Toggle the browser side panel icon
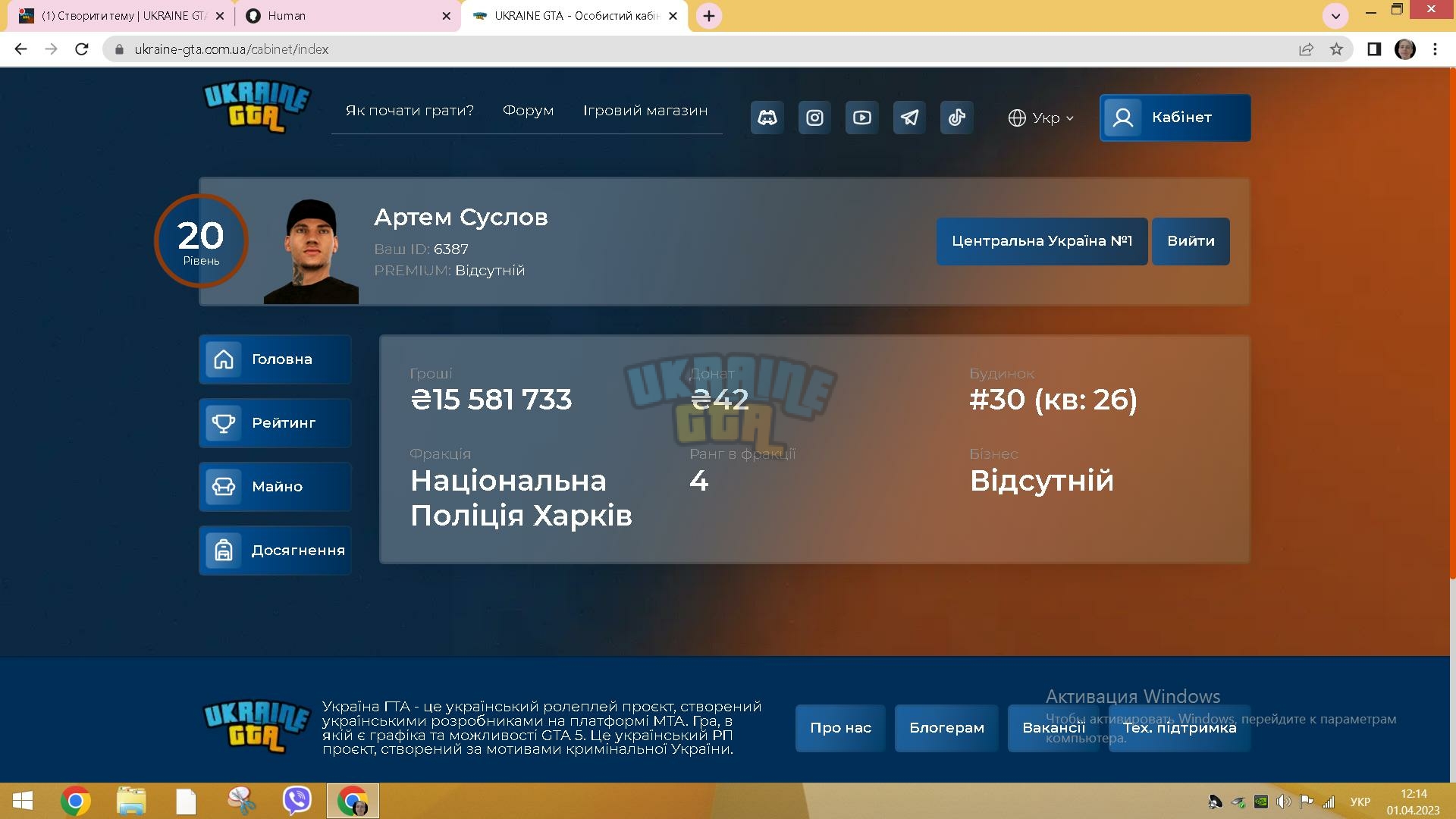The height and width of the screenshot is (819, 1456). (1373, 49)
